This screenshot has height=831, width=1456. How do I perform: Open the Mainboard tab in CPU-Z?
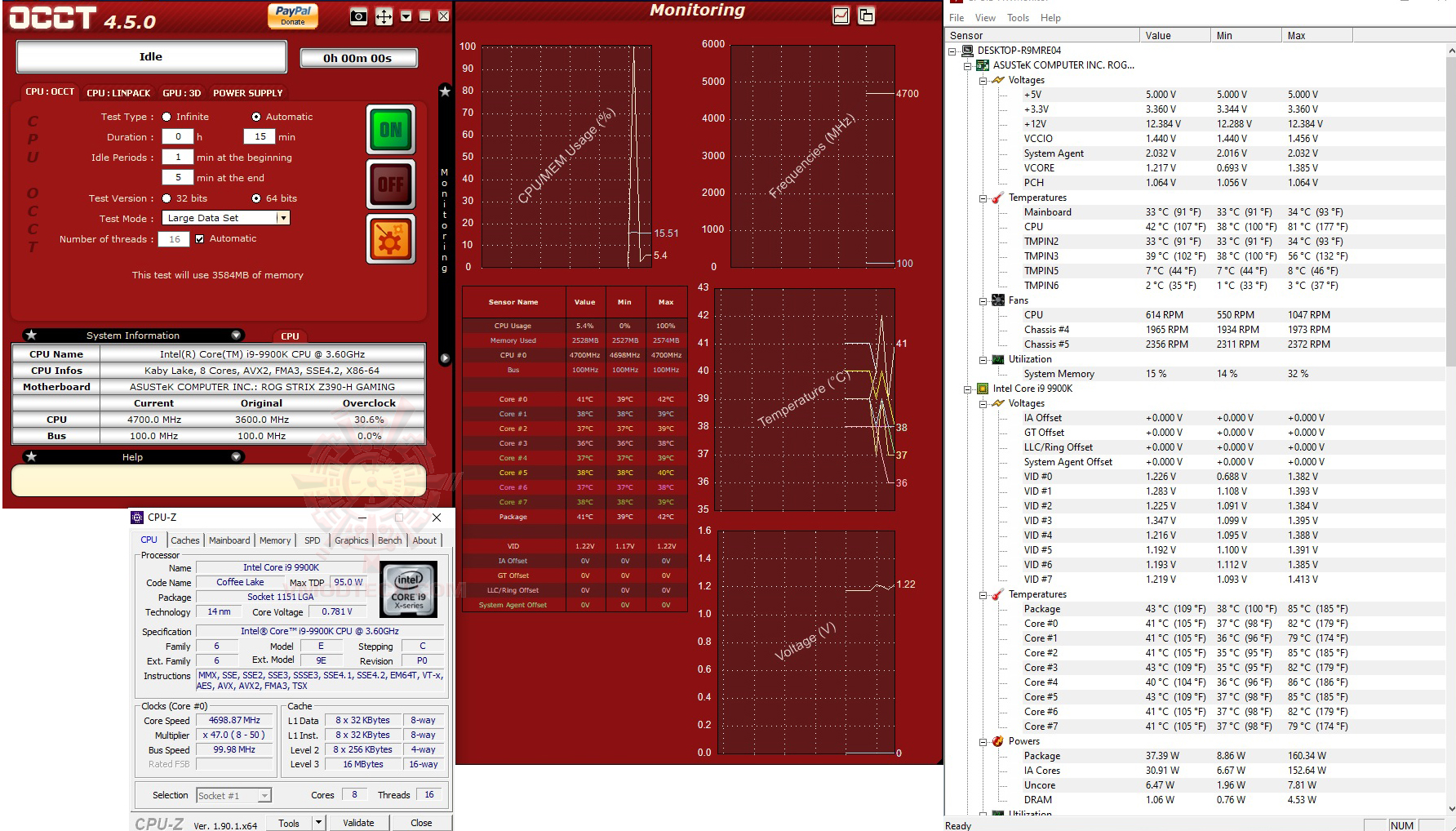click(229, 540)
